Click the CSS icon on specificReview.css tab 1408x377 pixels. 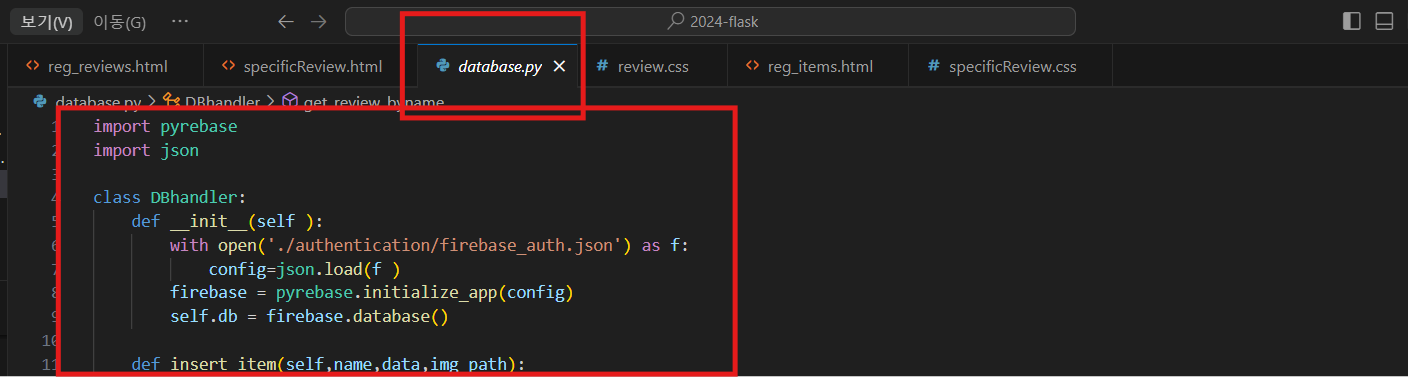click(933, 66)
